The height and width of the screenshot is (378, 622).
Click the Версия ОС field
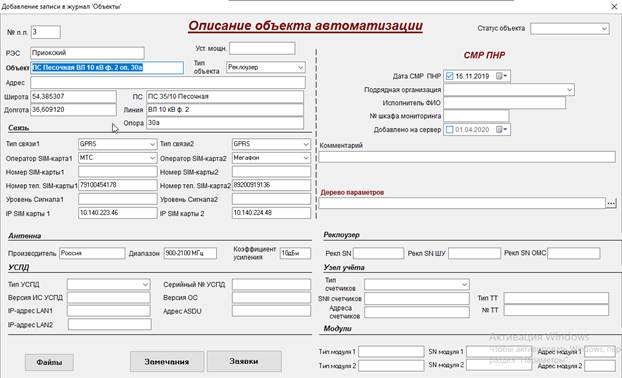(271, 298)
